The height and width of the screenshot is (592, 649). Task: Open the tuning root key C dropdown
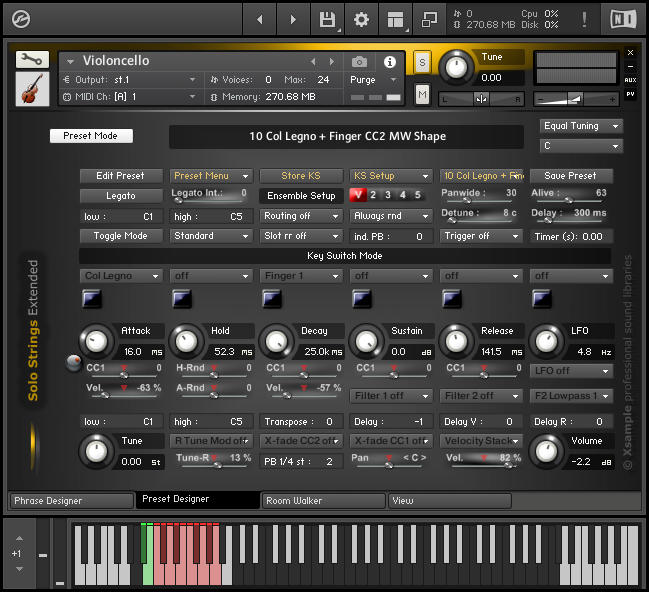point(581,146)
